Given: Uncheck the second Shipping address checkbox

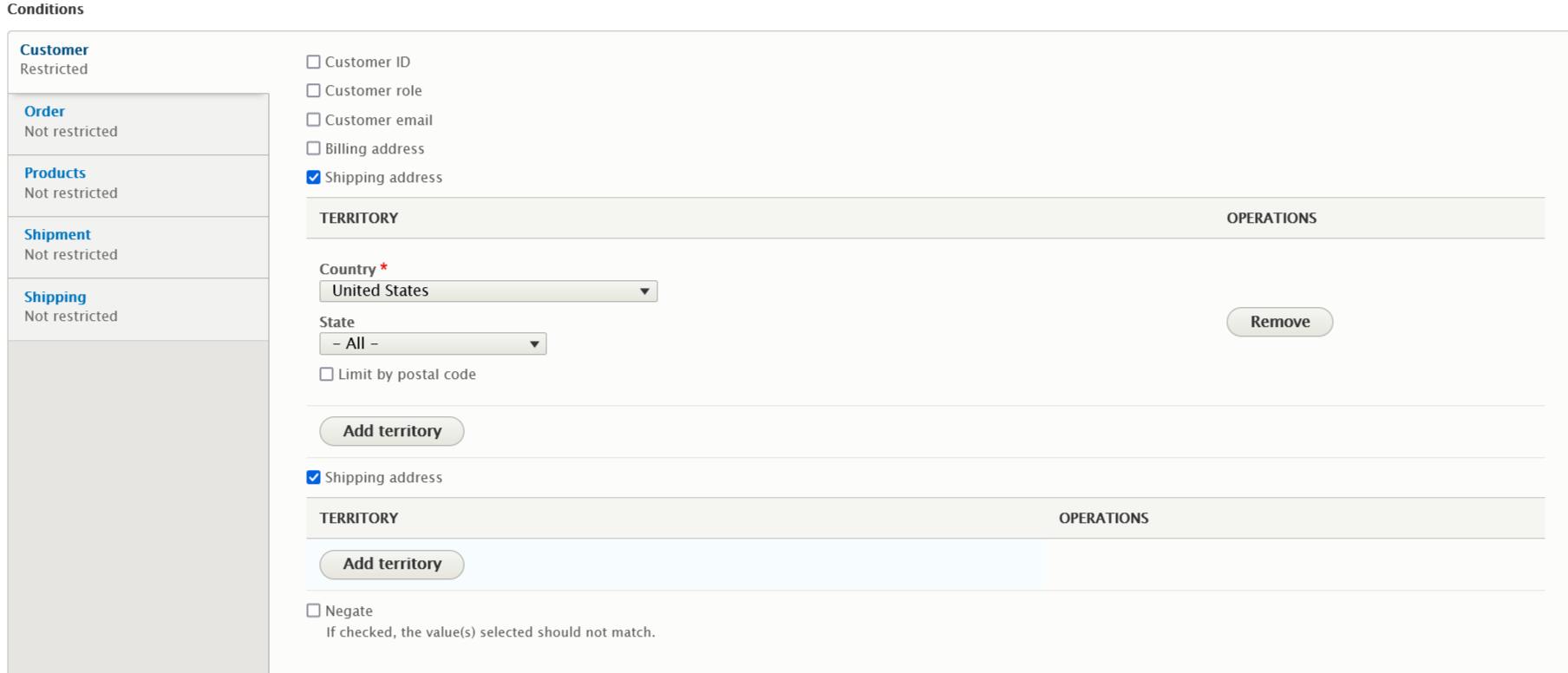Looking at the screenshot, I should point(314,477).
